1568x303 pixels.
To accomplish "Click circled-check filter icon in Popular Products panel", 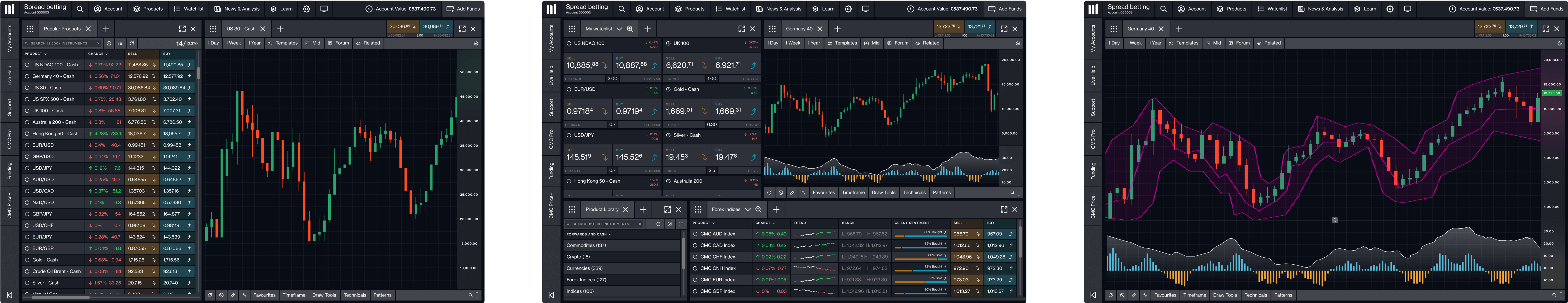I will (109, 43).
